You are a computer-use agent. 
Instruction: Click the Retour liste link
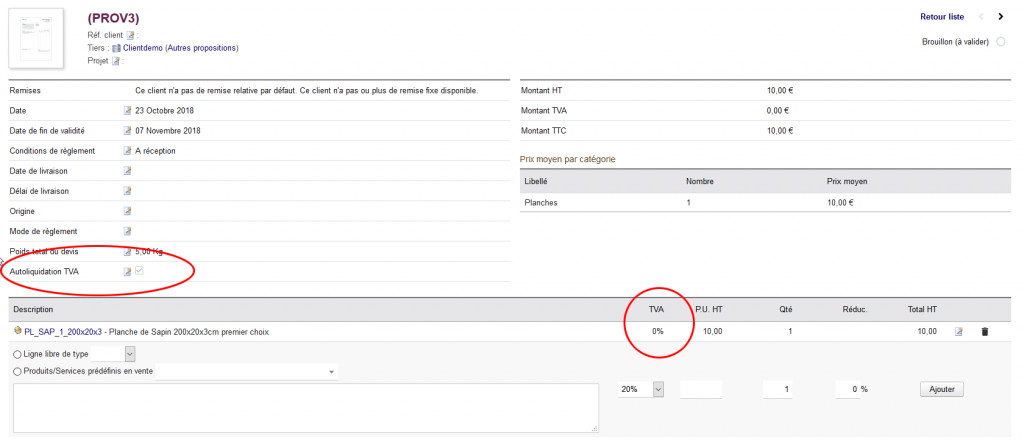coord(942,17)
